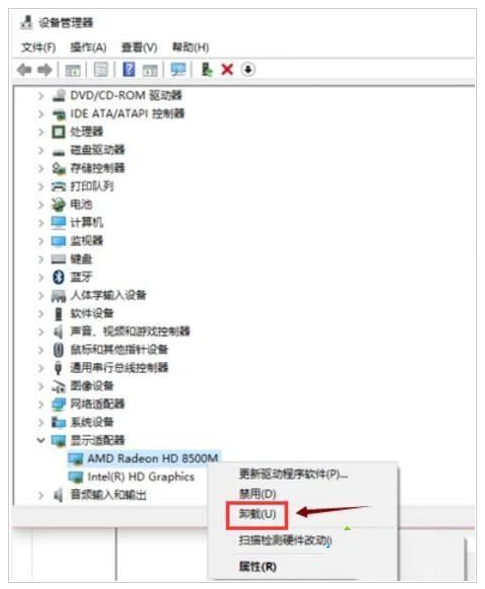Choose 卸载(U) from the context menu

coord(258,513)
